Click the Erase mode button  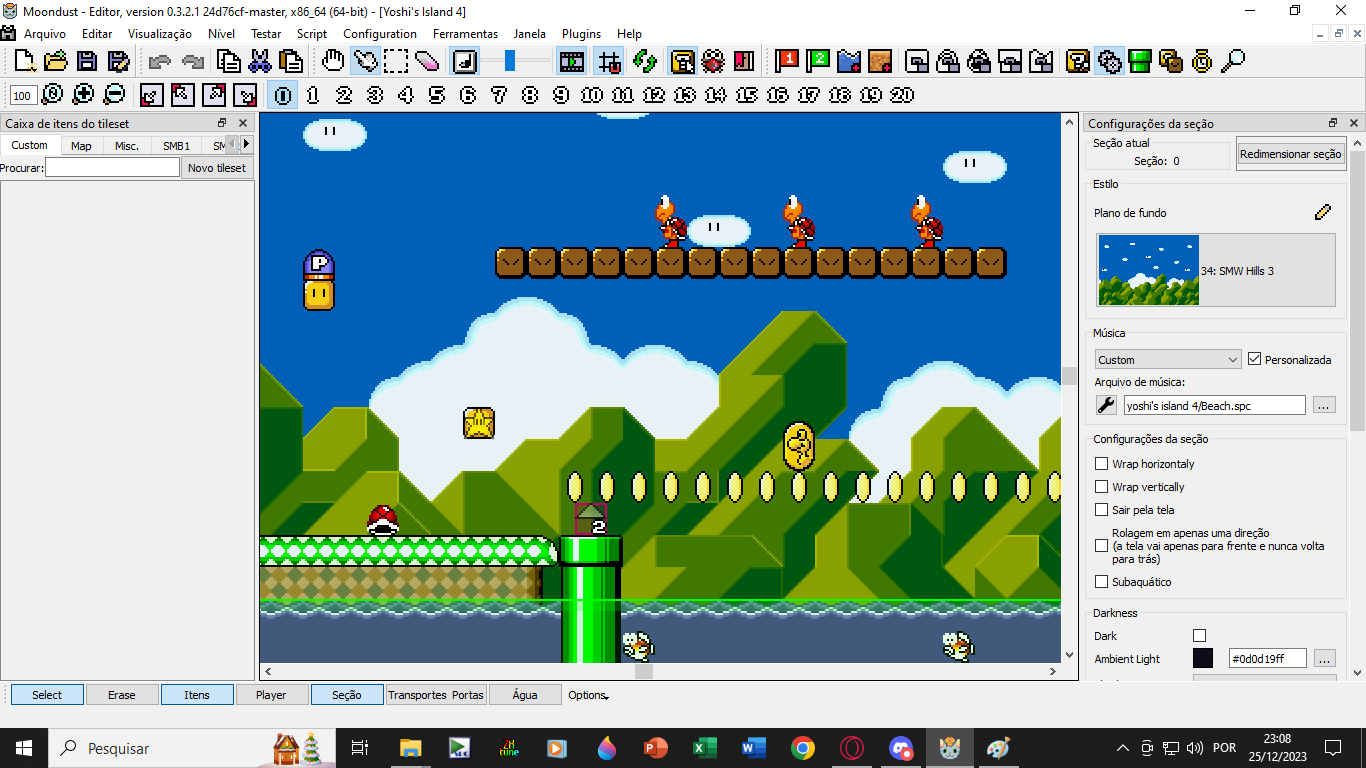click(122, 695)
